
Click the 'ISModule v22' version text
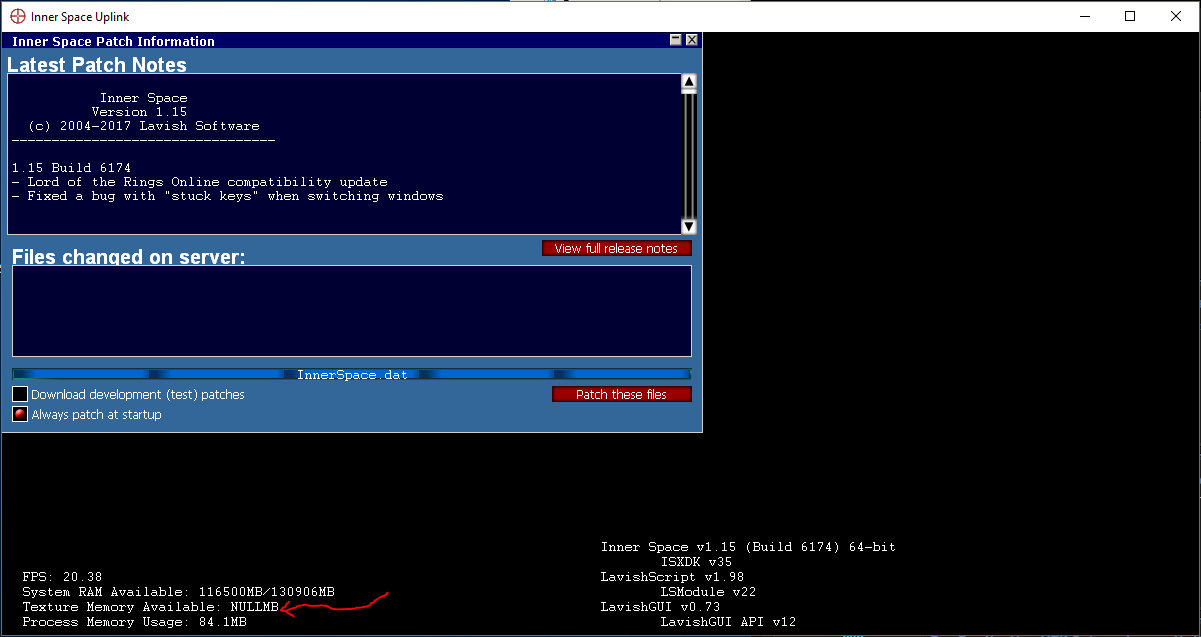tap(708, 592)
